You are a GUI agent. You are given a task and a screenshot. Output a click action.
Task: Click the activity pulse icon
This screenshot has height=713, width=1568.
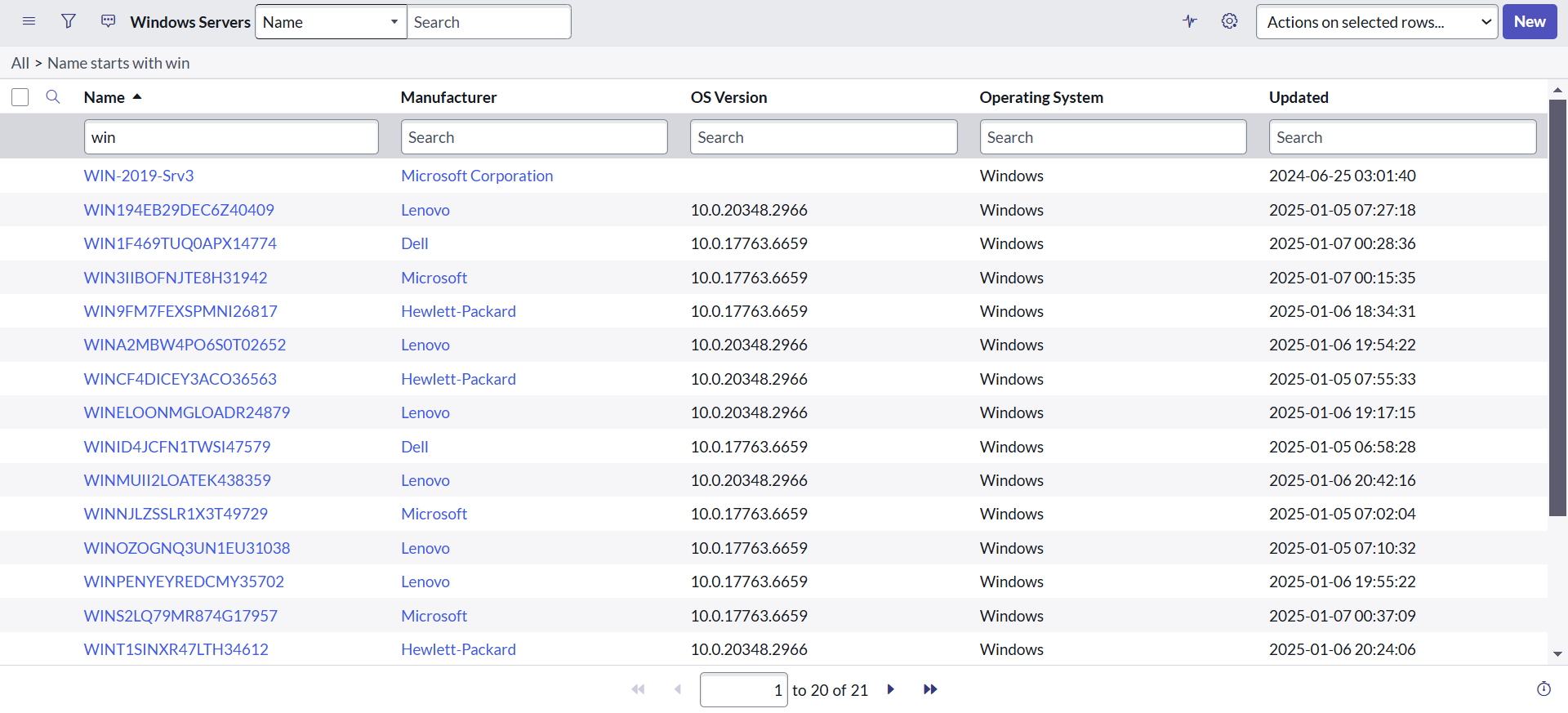pos(1190,21)
